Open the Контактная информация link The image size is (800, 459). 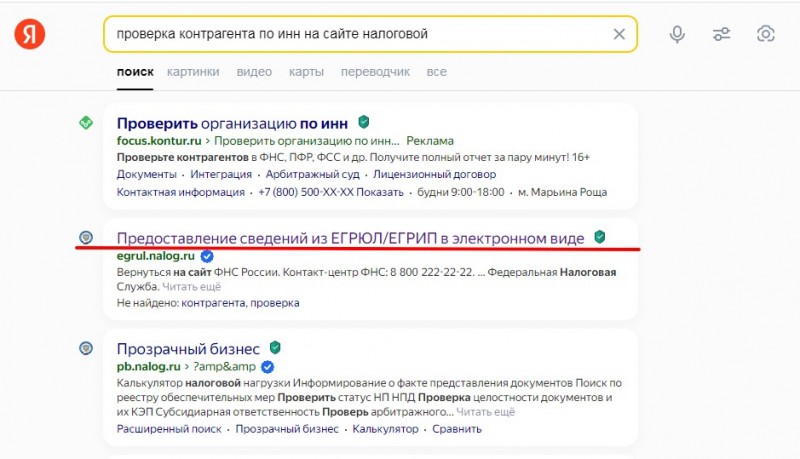pyautogui.click(x=181, y=192)
